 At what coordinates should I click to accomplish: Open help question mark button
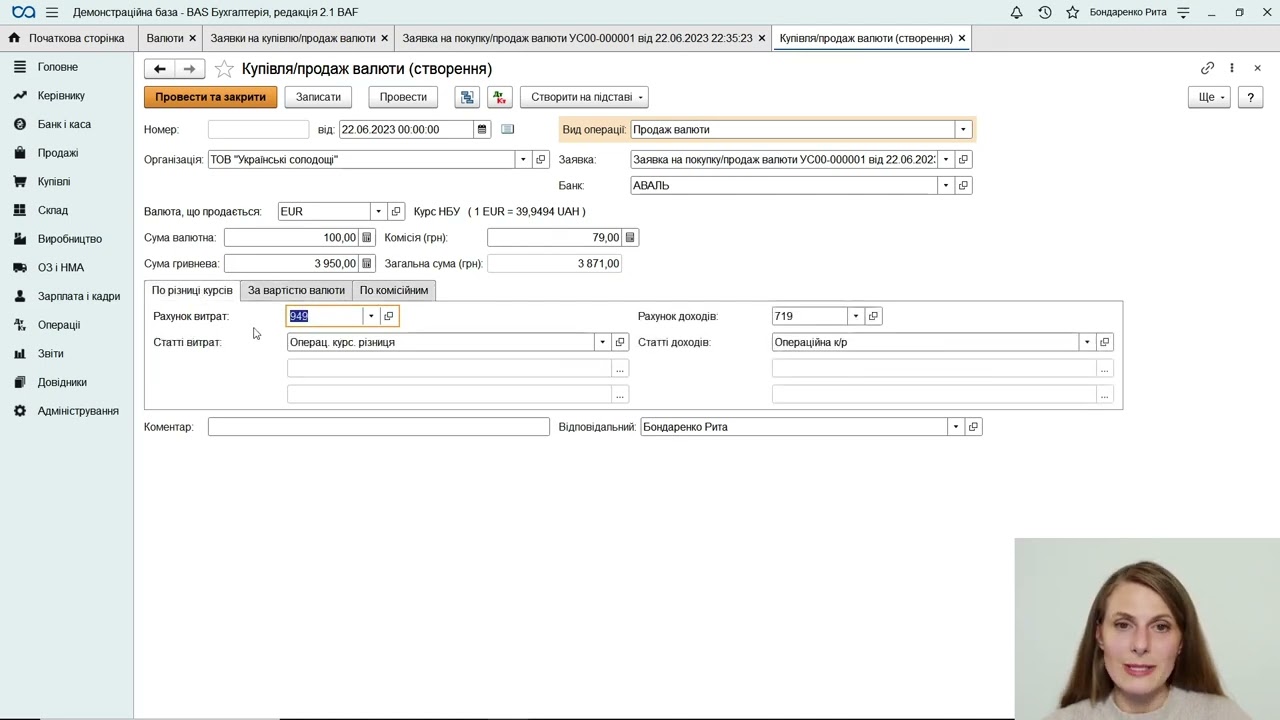1250,97
